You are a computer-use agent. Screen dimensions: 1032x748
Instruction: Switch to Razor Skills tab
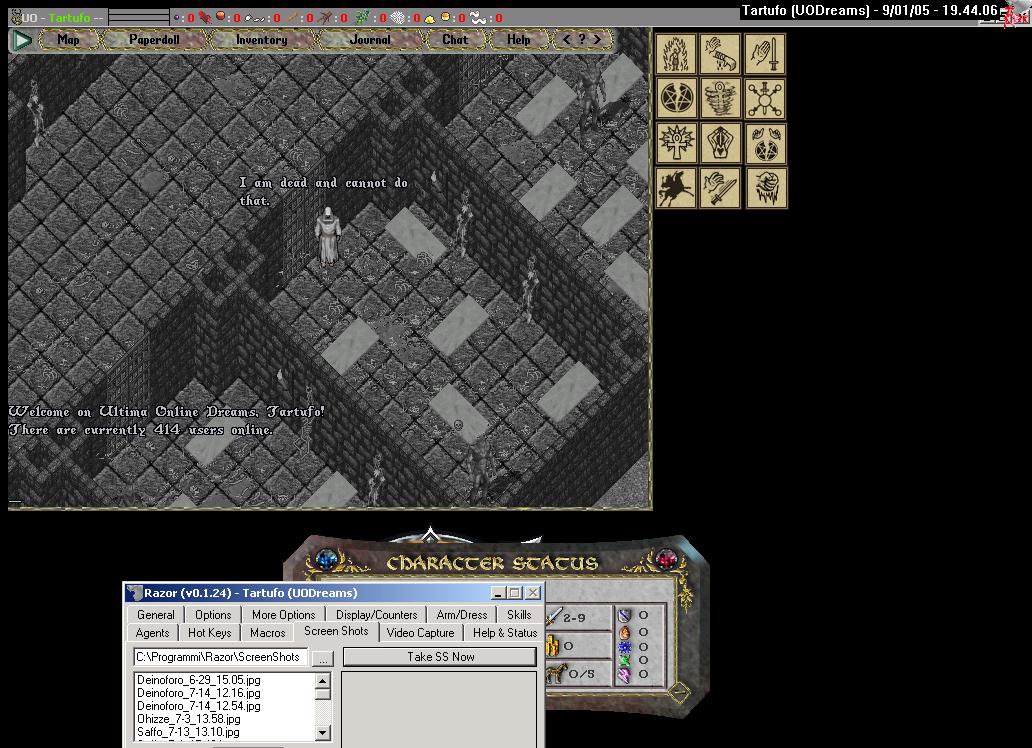pyautogui.click(x=519, y=614)
